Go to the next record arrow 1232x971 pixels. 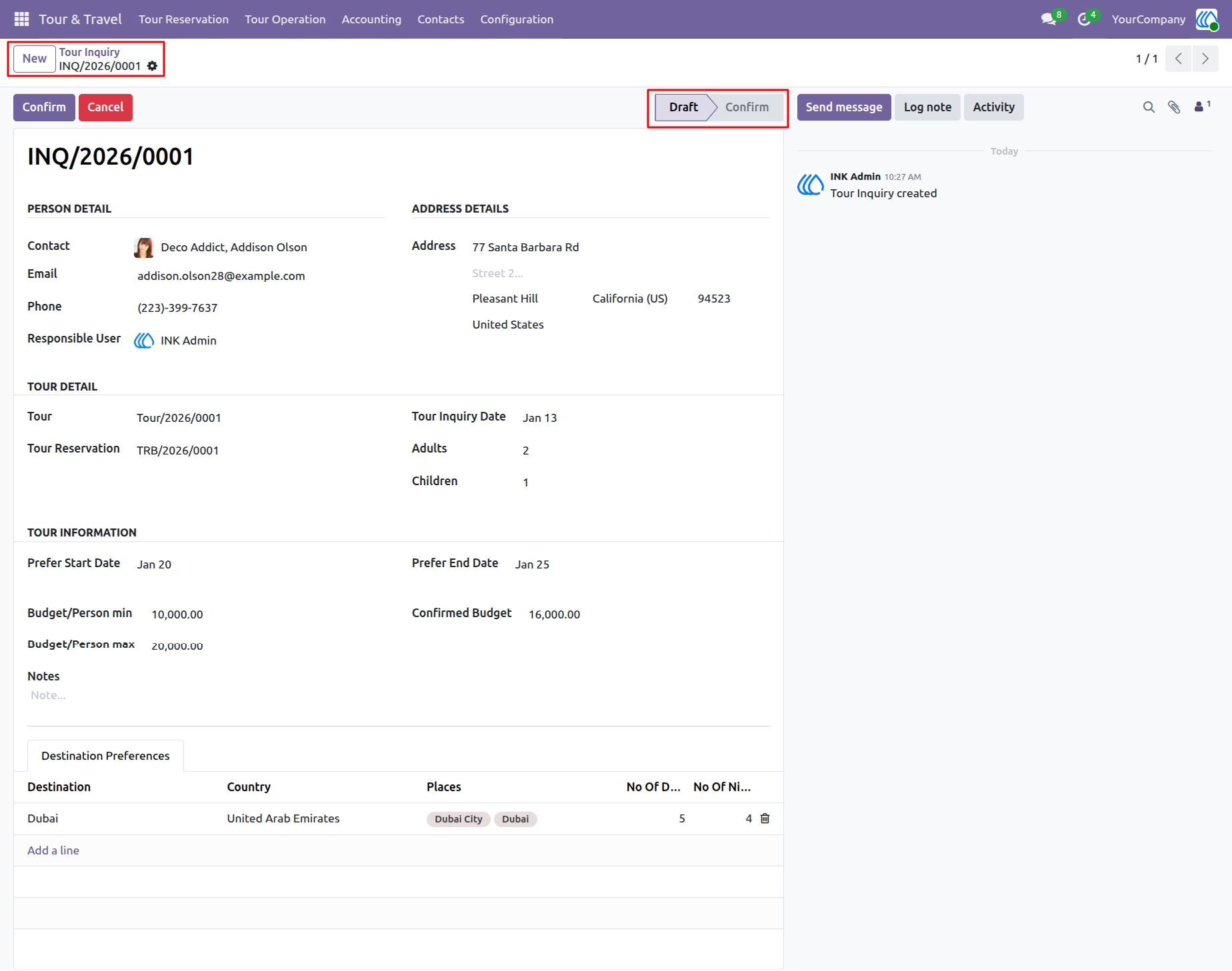click(x=1205, y=59)
